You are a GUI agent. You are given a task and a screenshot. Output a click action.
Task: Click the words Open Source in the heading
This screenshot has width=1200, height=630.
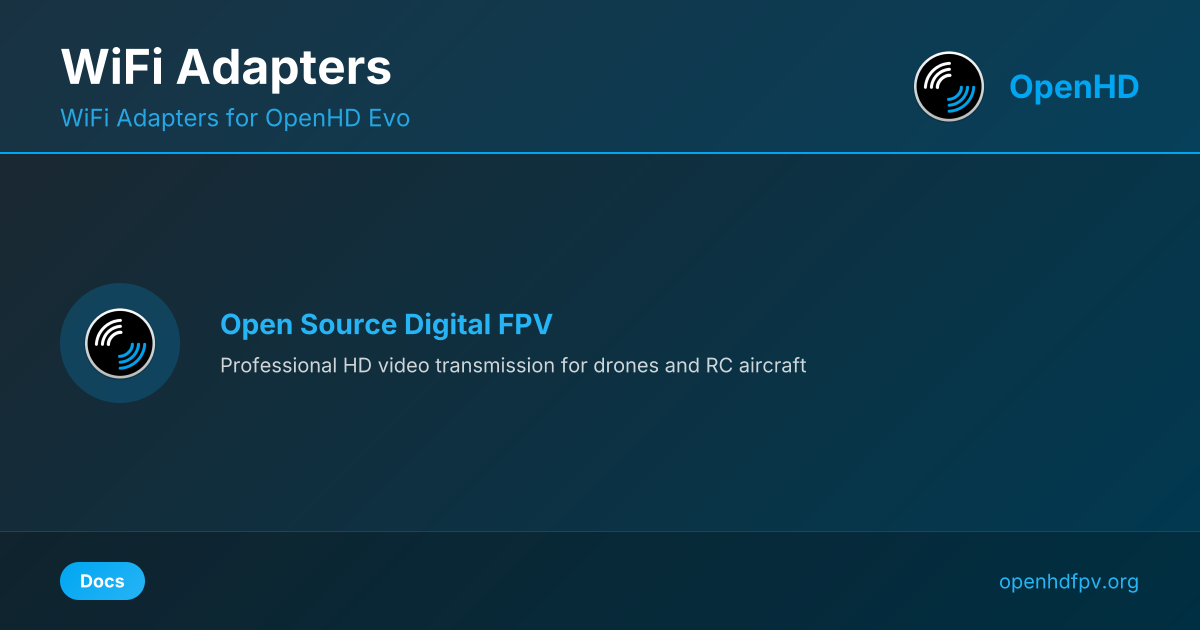pyautogui.click(x=307, y=325)
